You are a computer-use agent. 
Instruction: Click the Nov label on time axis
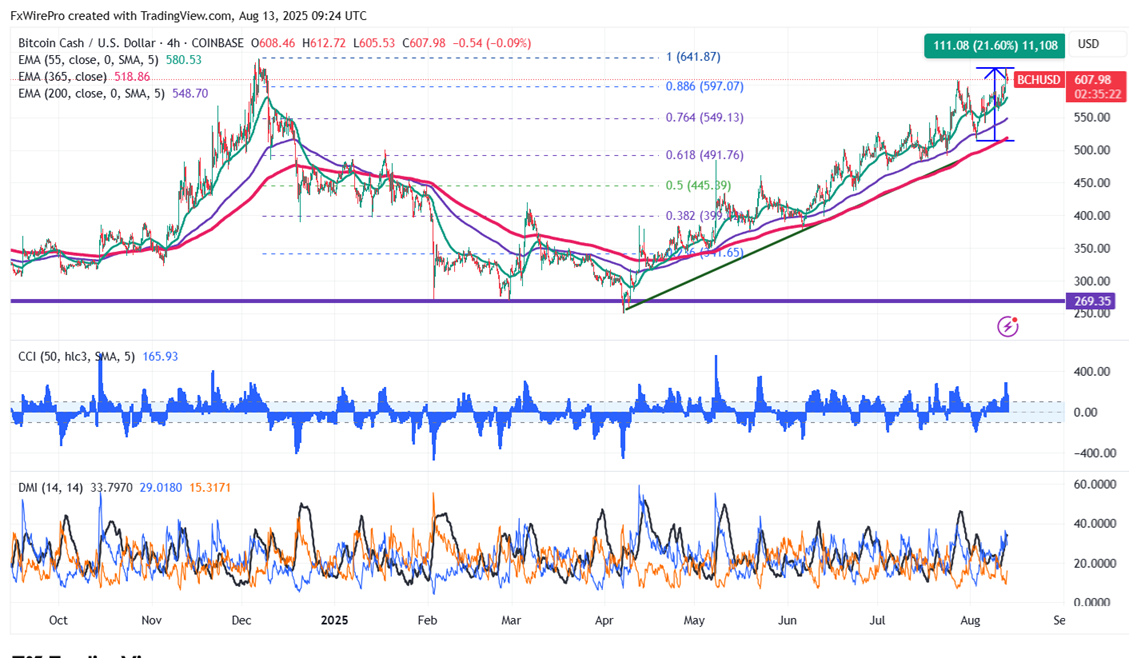(151, 620)
